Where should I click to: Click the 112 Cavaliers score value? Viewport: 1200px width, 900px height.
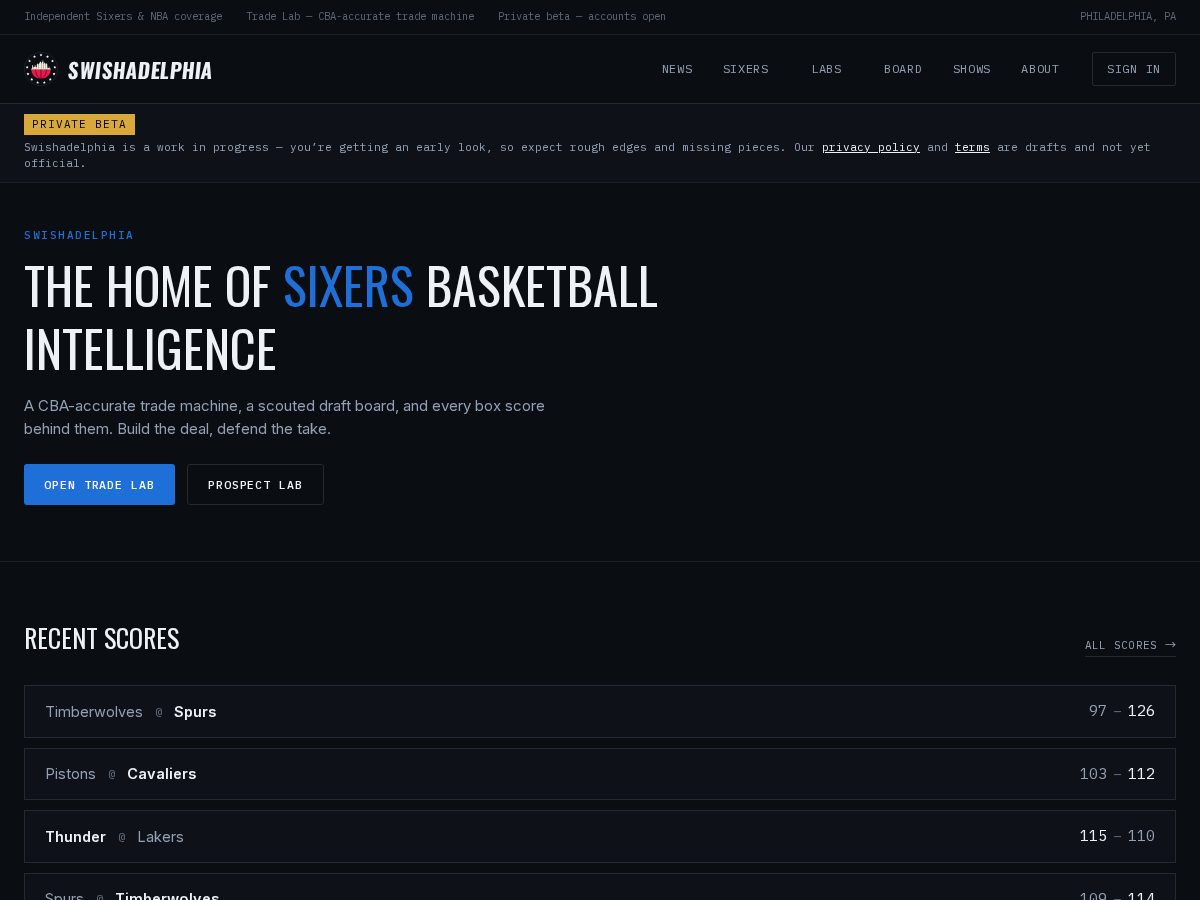tap(1141, 774)
